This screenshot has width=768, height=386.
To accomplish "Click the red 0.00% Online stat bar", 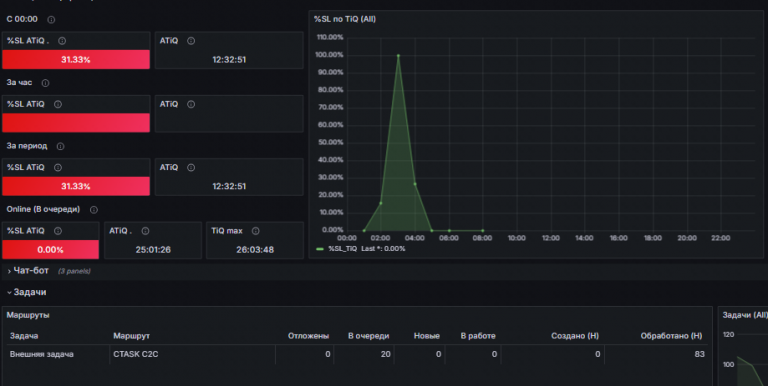I will [50, 249].
